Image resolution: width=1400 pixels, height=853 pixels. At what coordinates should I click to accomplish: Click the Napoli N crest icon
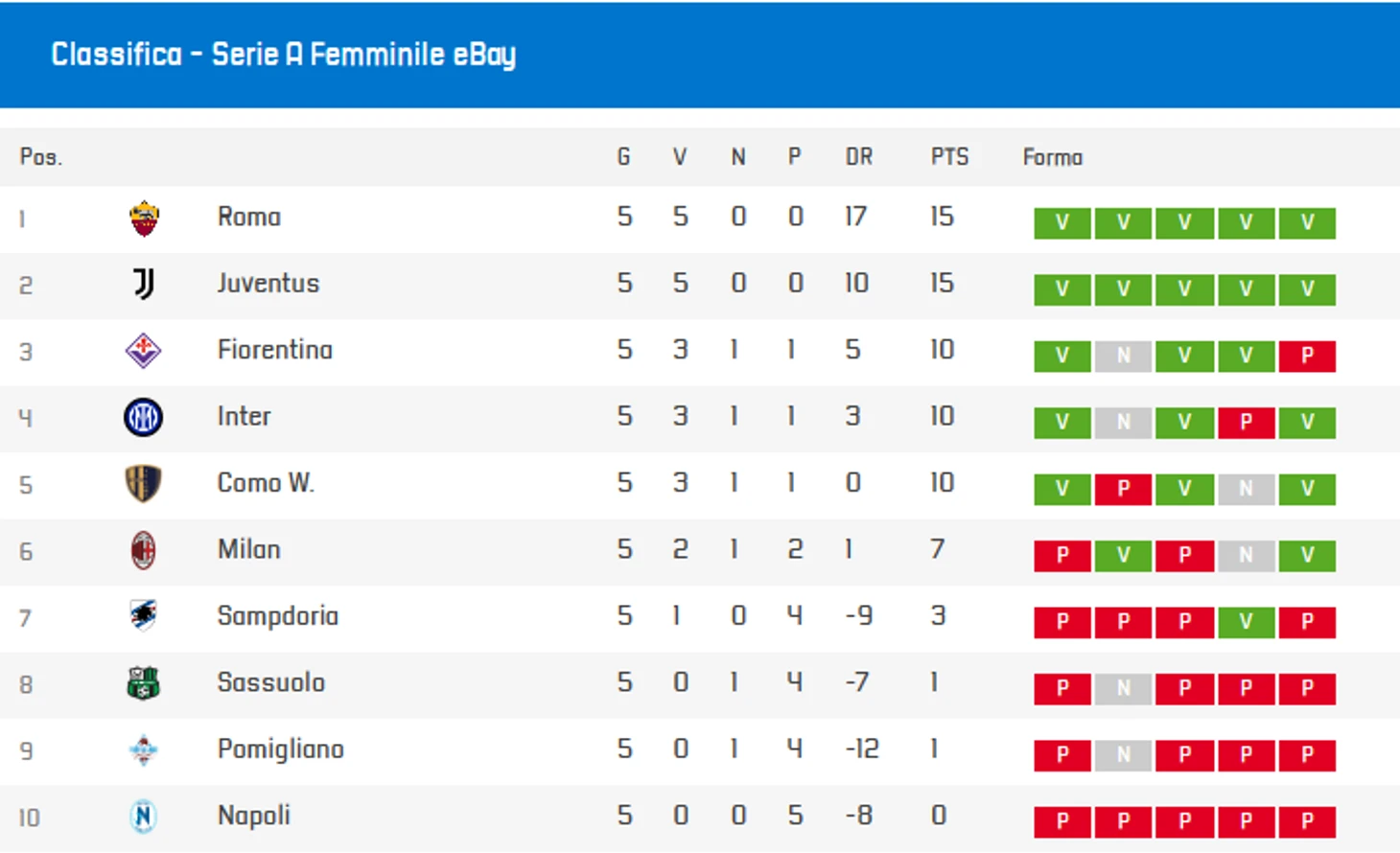point(144,817)
